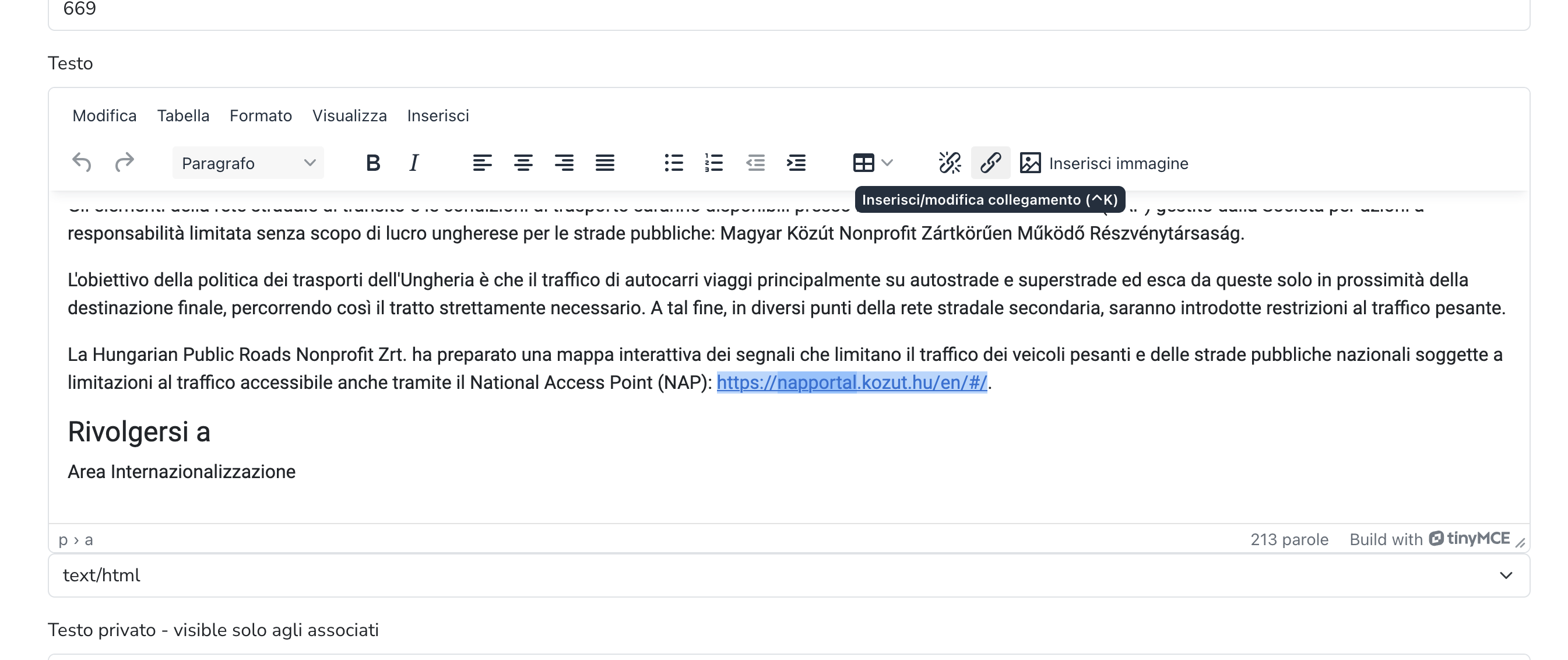Viewport: 1568px width, 660px height.
Task: Increase the paragraph indent
Action: [795, 163]
